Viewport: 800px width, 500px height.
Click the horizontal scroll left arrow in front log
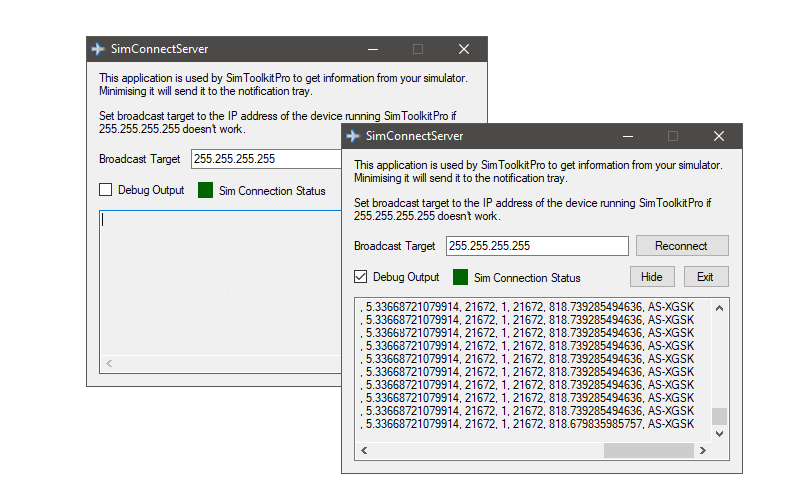(x=364, y=451)
